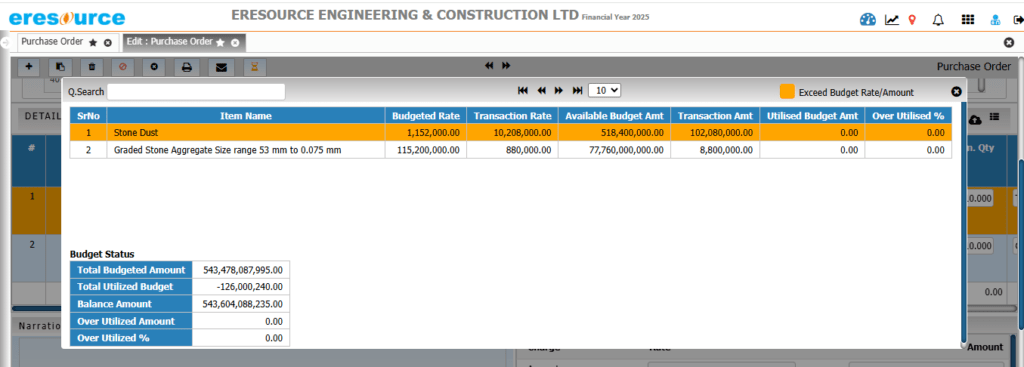Viewport: 1024px width, 367px height.
Task: Click transaction amount 102,080,000.00
Action: 721,133
